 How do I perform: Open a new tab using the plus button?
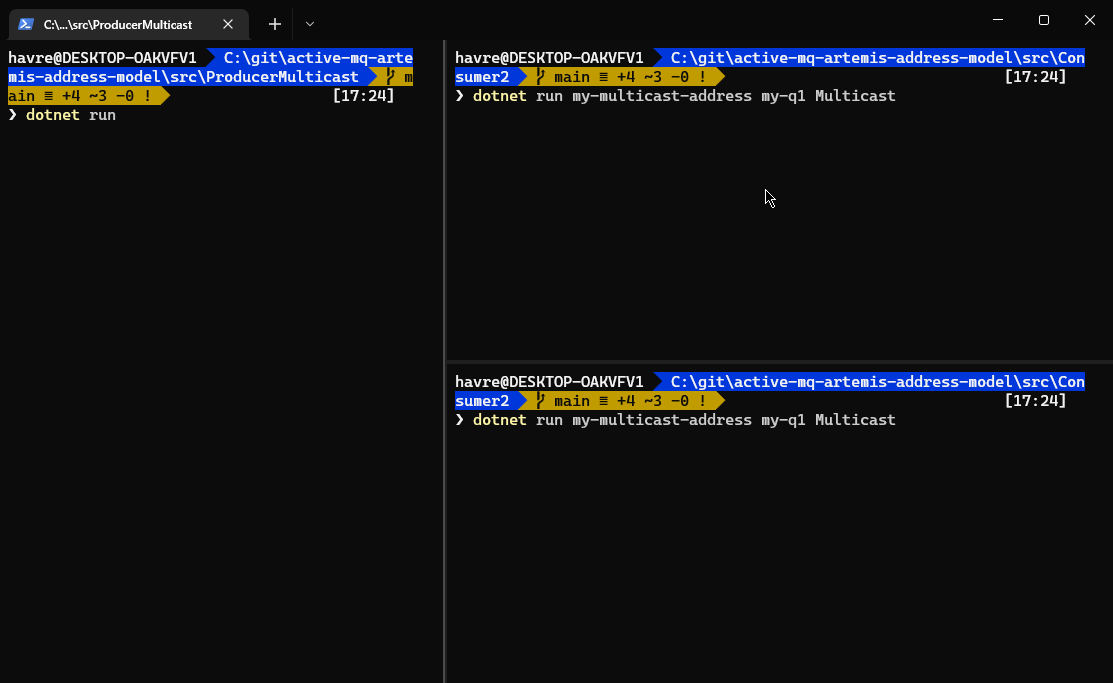point(274,24)
